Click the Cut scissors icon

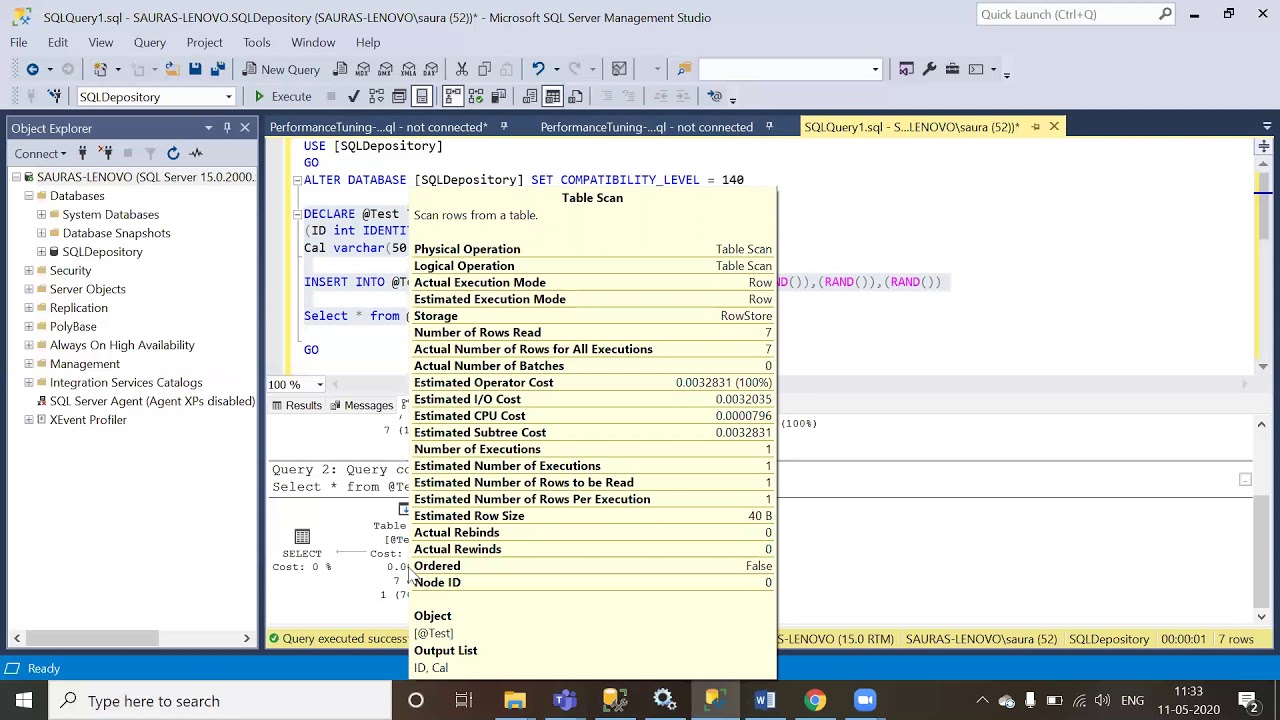click(462, 69)
